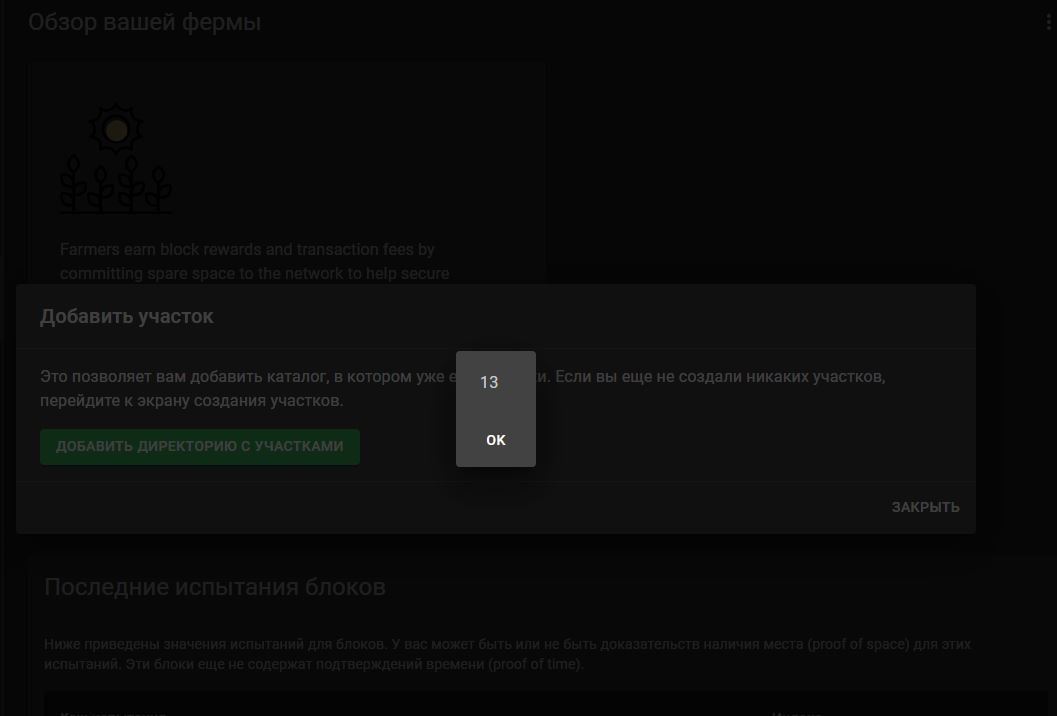
Task: Click the 'Добавить участок' dialog title
Action: click(x=127, y=316)
